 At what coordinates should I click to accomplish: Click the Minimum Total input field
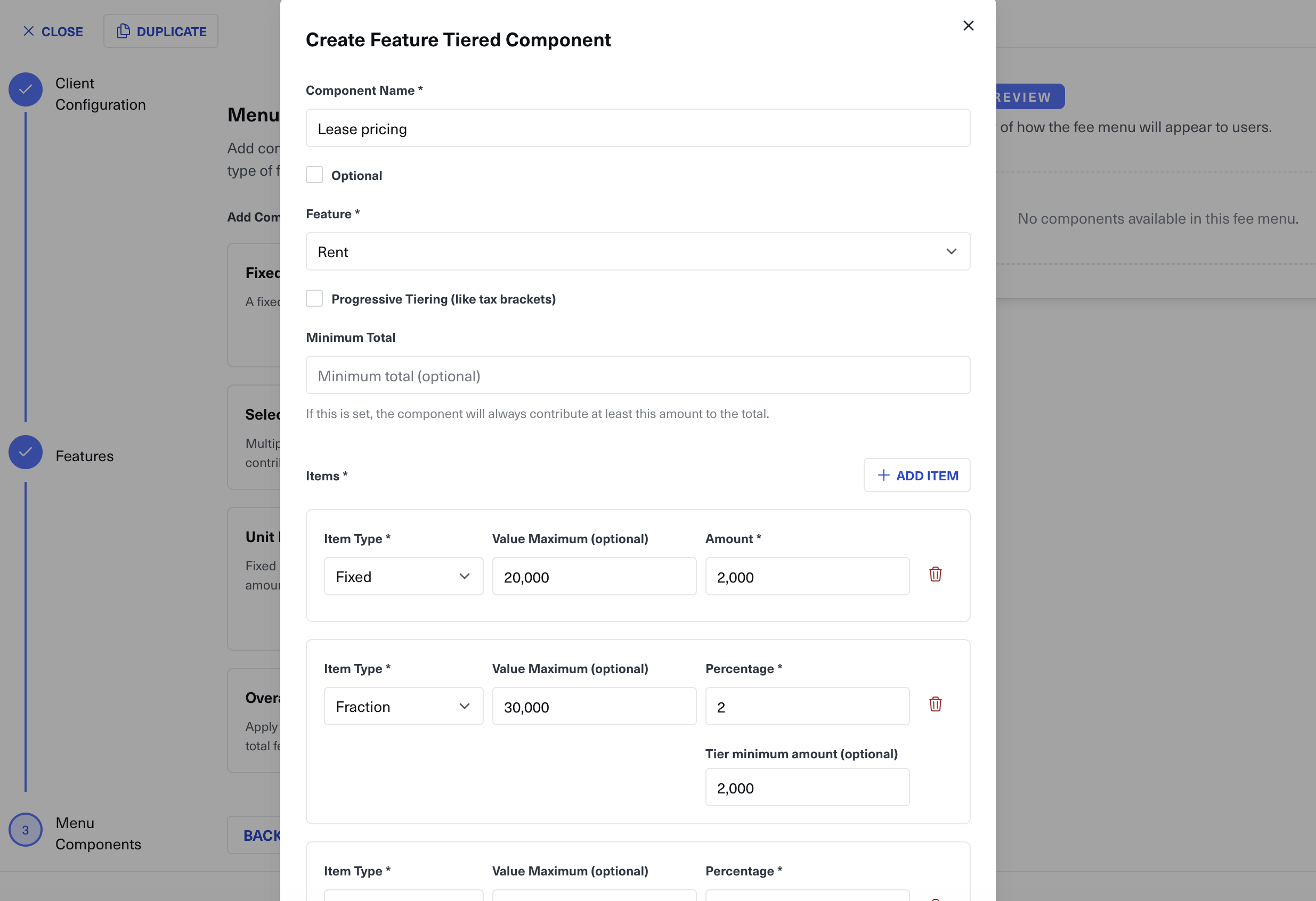pyautogui.click(x=638, y=375)
